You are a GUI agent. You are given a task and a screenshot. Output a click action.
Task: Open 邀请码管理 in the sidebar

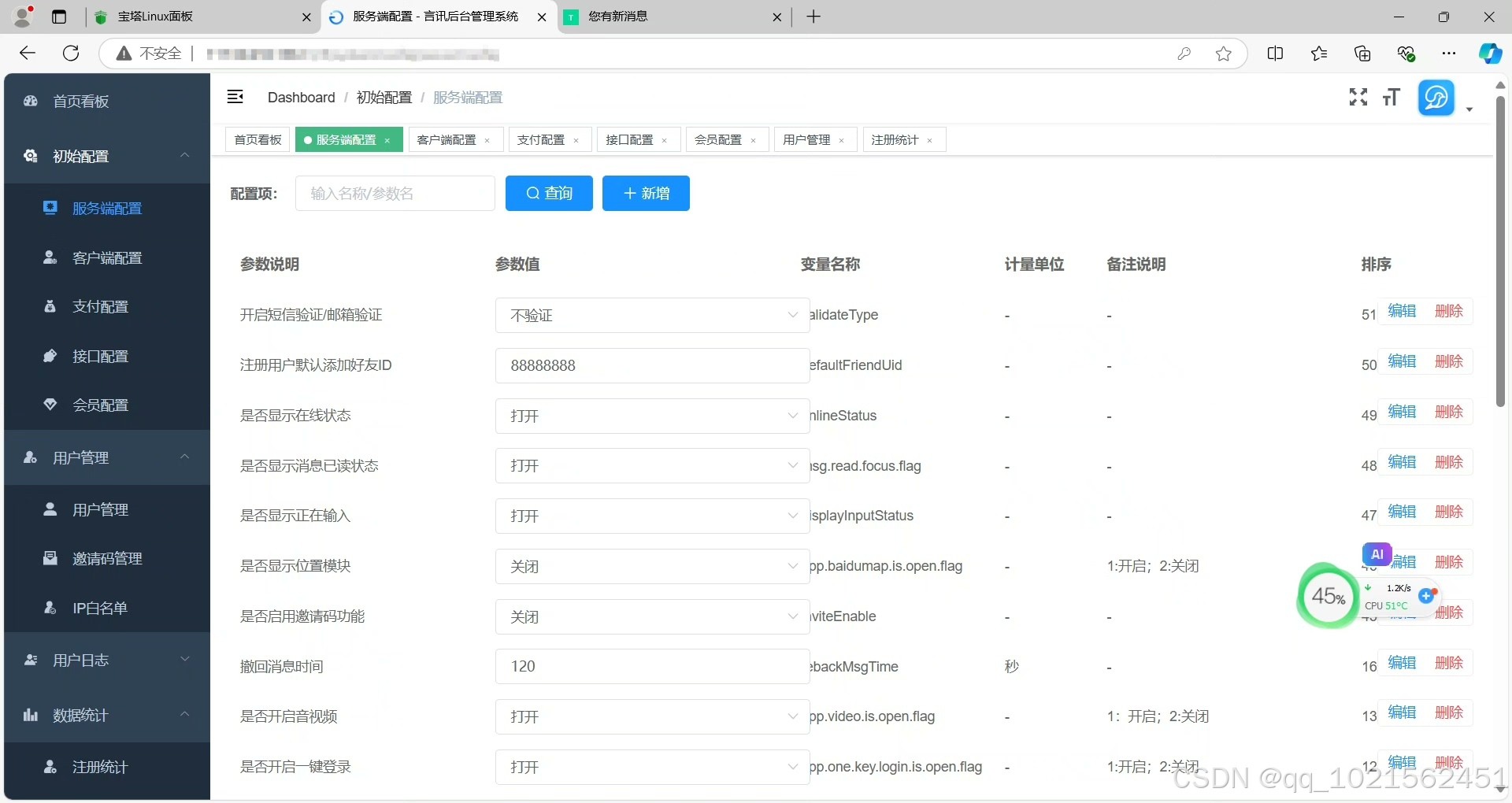point(107,558)
